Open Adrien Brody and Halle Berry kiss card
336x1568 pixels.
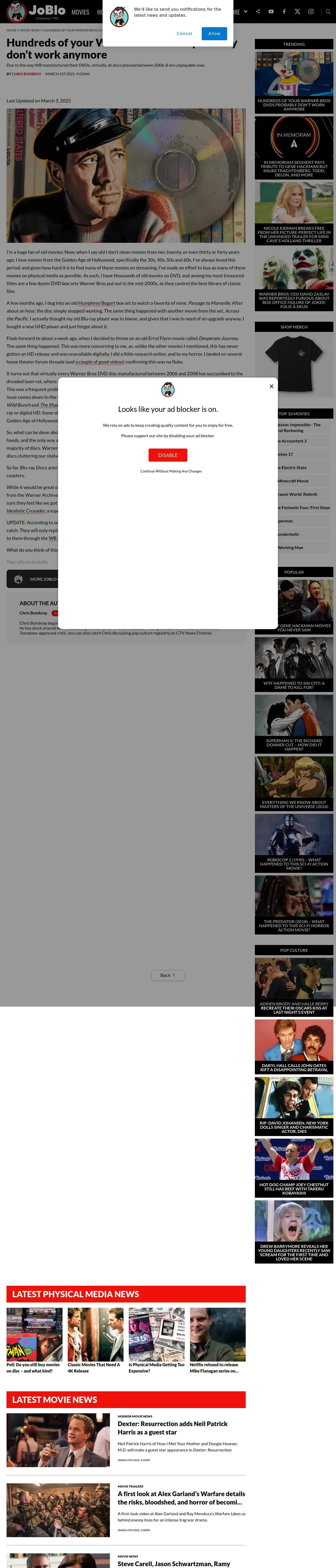tap(294, 987)
